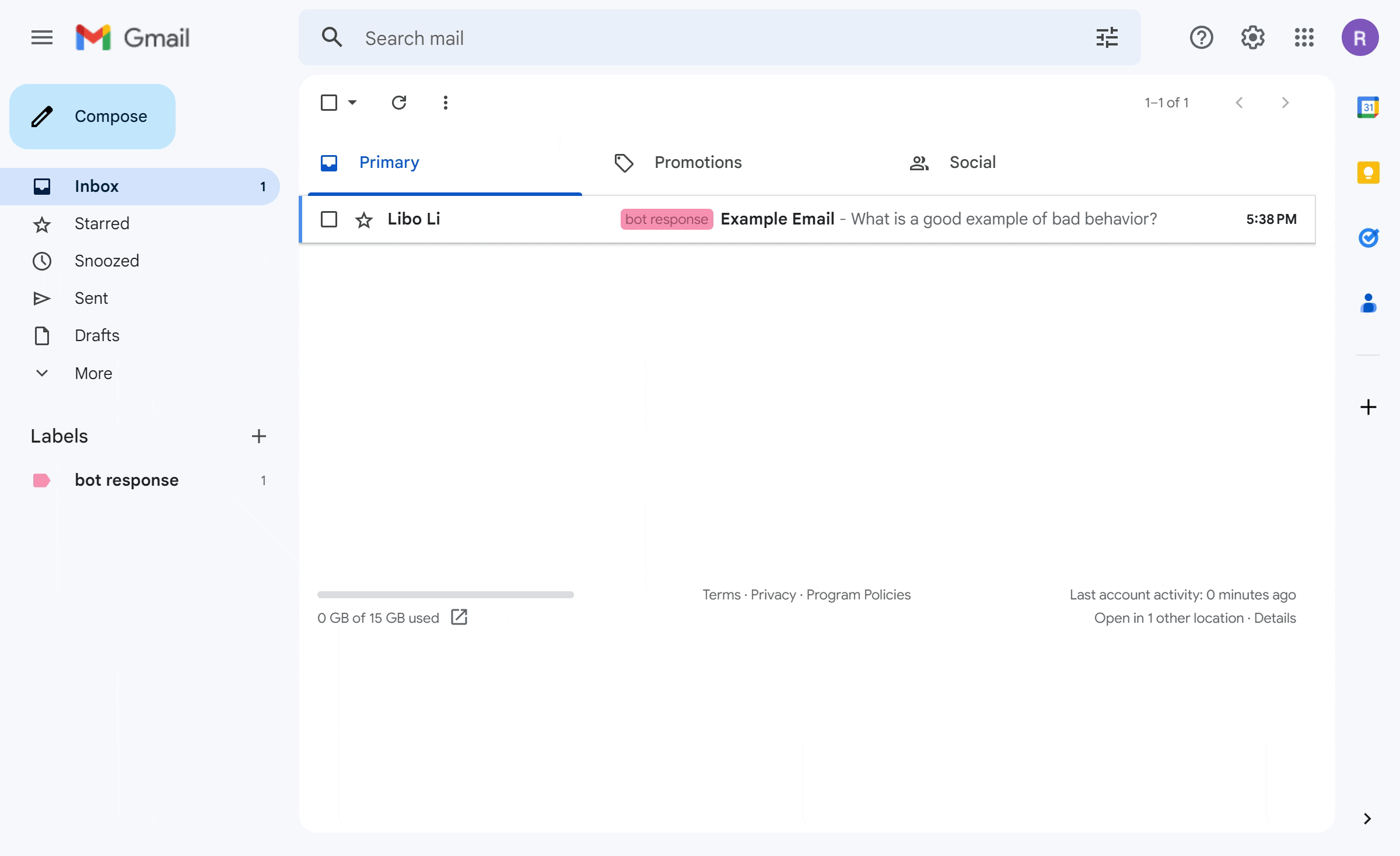Show search options filter icon
The height and width of the screenshot is (856, 1400).
coord(1107,38)
